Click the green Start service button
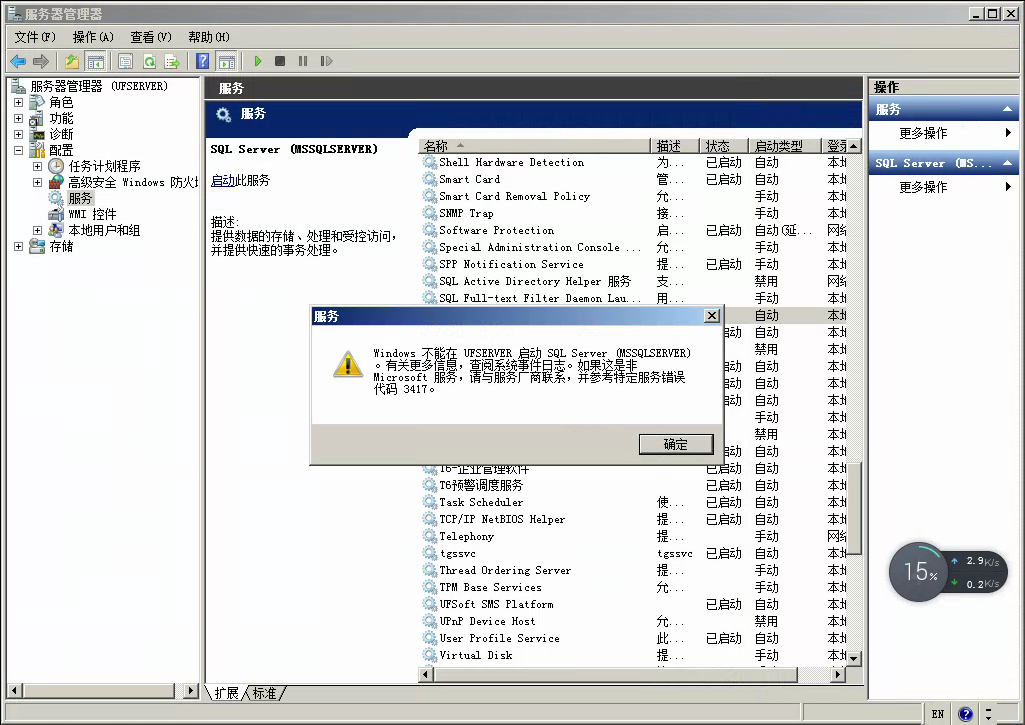The width and height of the screenshot is (1025, 725). tap(258, 61)
